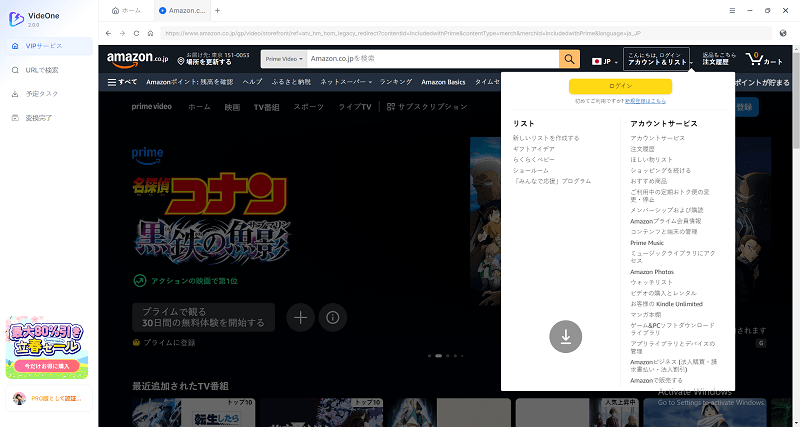Open らくらくベビー link

[534, 160]
